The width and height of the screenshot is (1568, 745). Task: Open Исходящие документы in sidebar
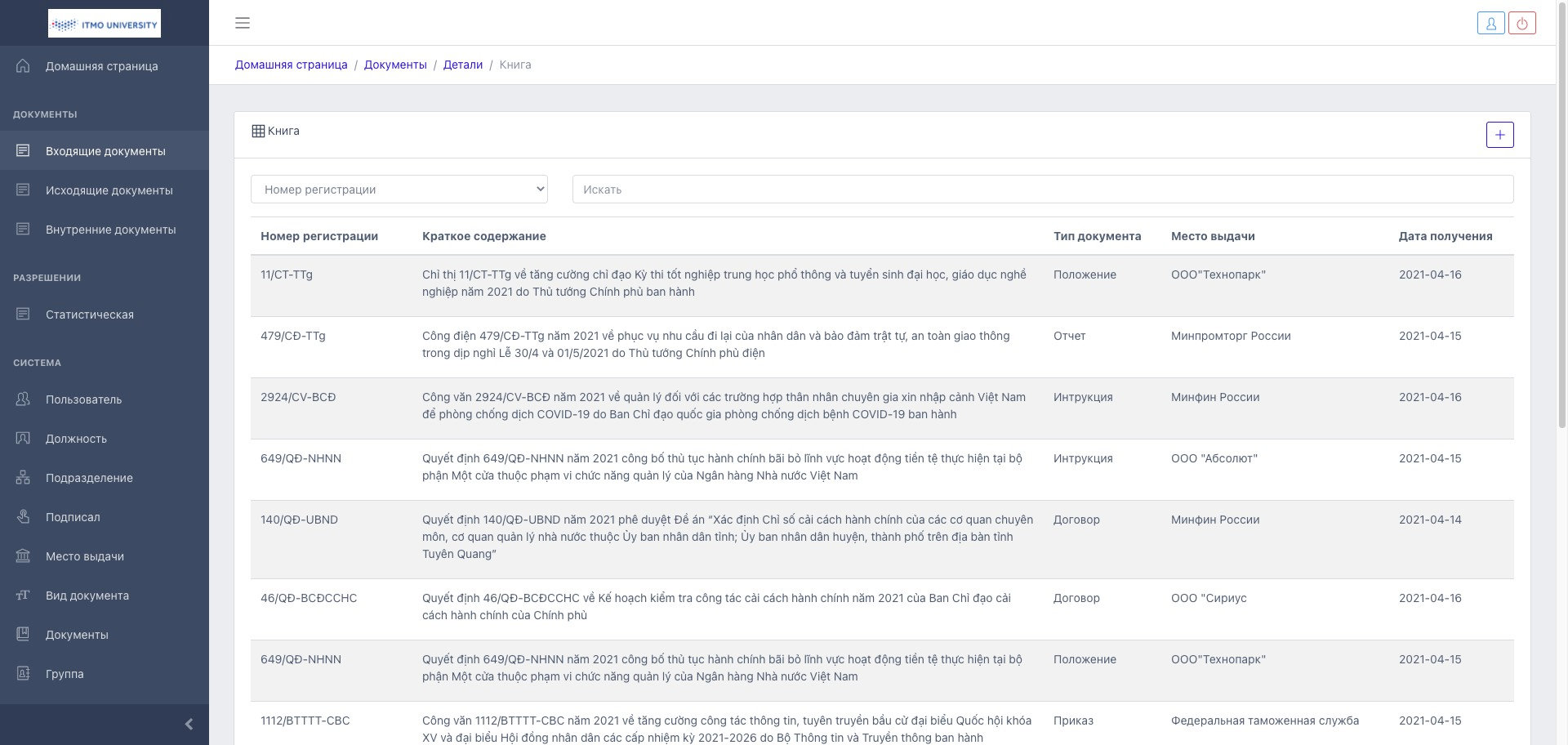(x=109, y=190)
